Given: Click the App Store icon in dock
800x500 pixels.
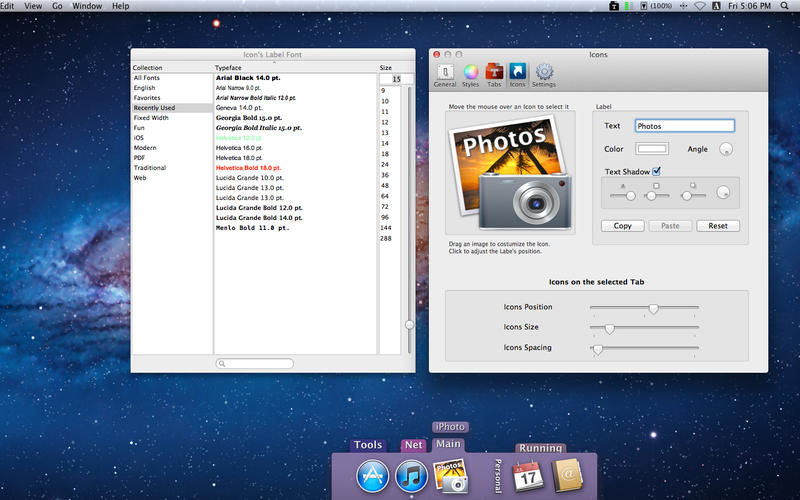Looking at the screenshot, I should tap(372, 475).
